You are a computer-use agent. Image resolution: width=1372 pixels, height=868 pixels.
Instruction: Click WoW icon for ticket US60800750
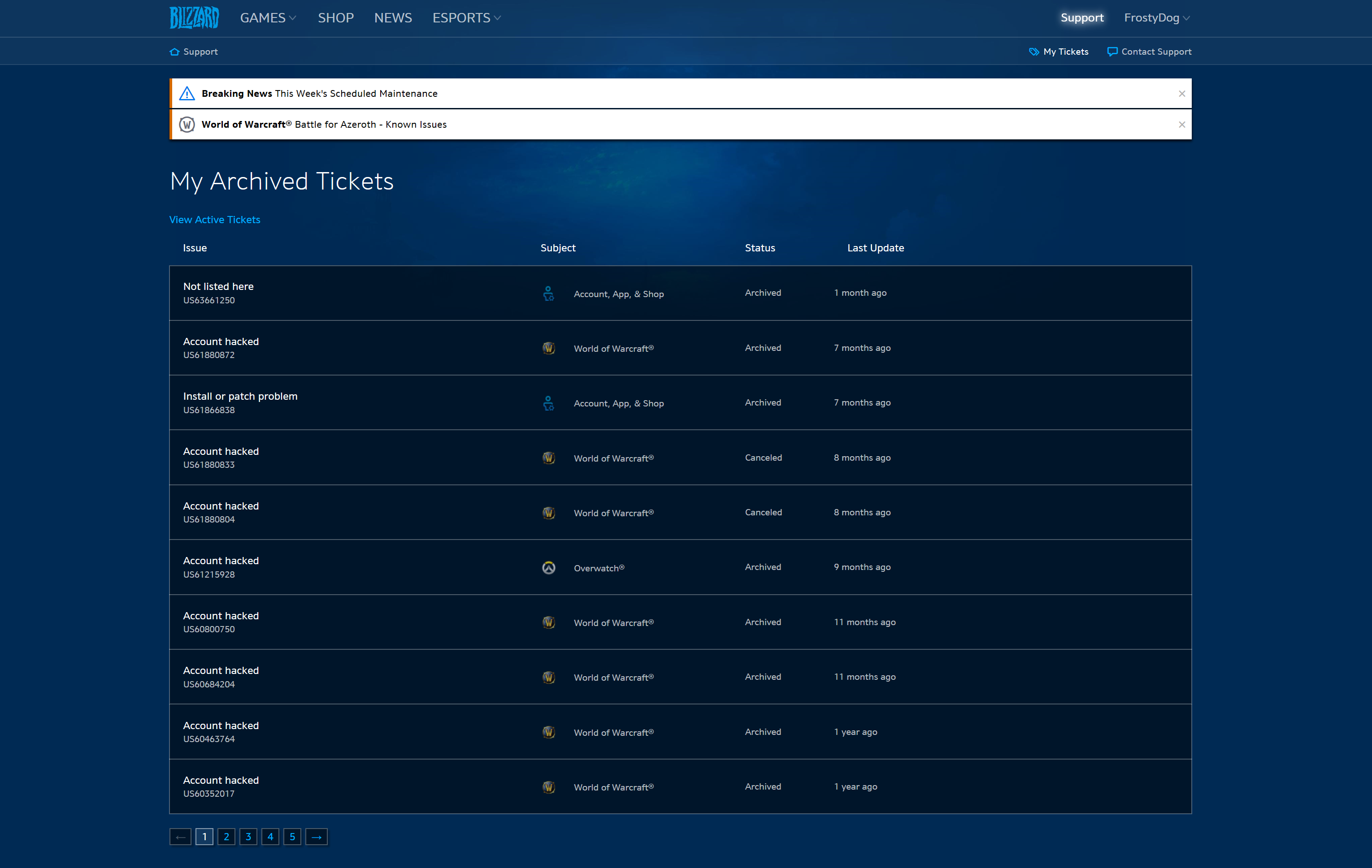549,622
